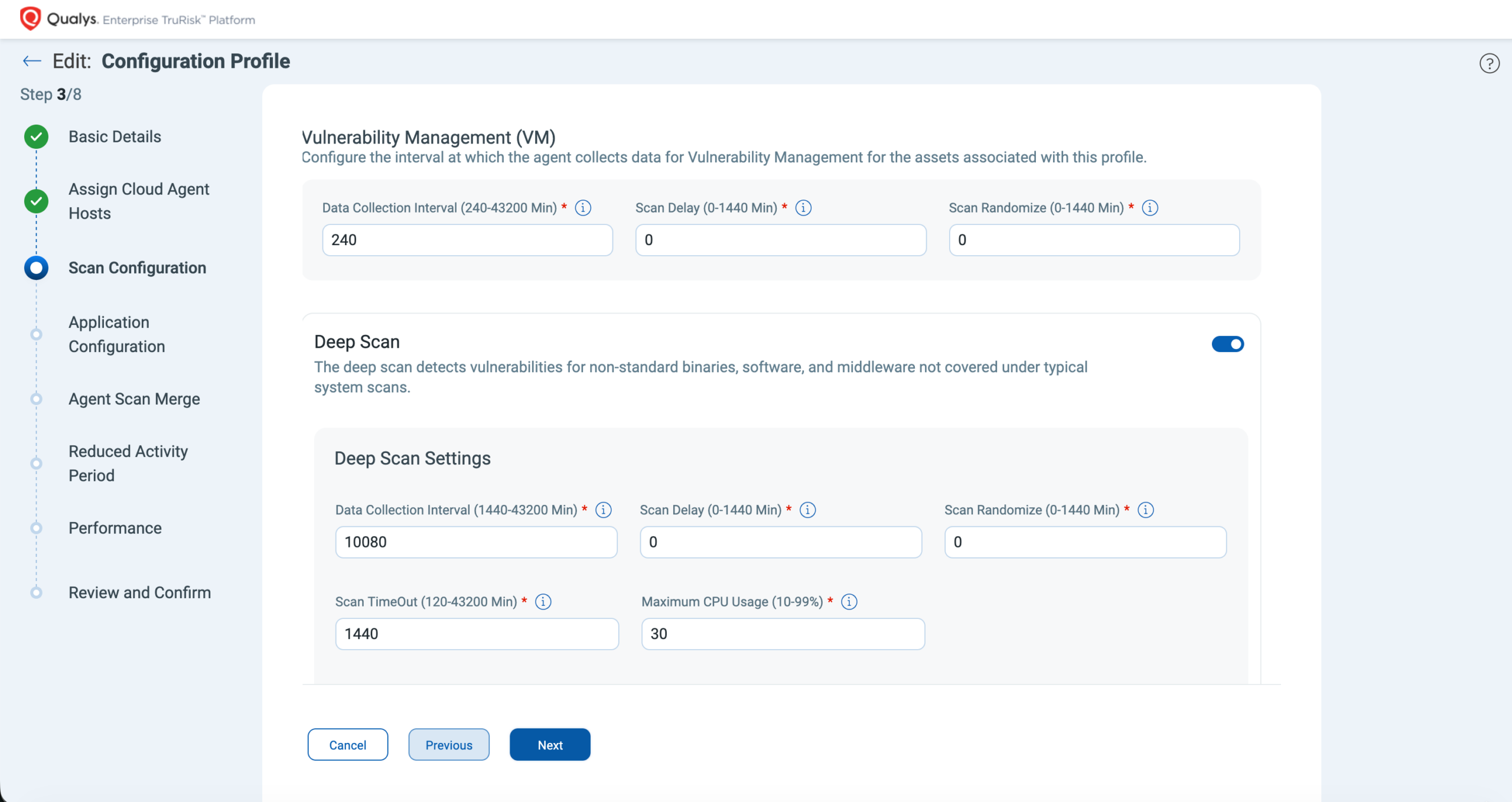
Task: Click the Previous button
Action: [x=448, y=745]
